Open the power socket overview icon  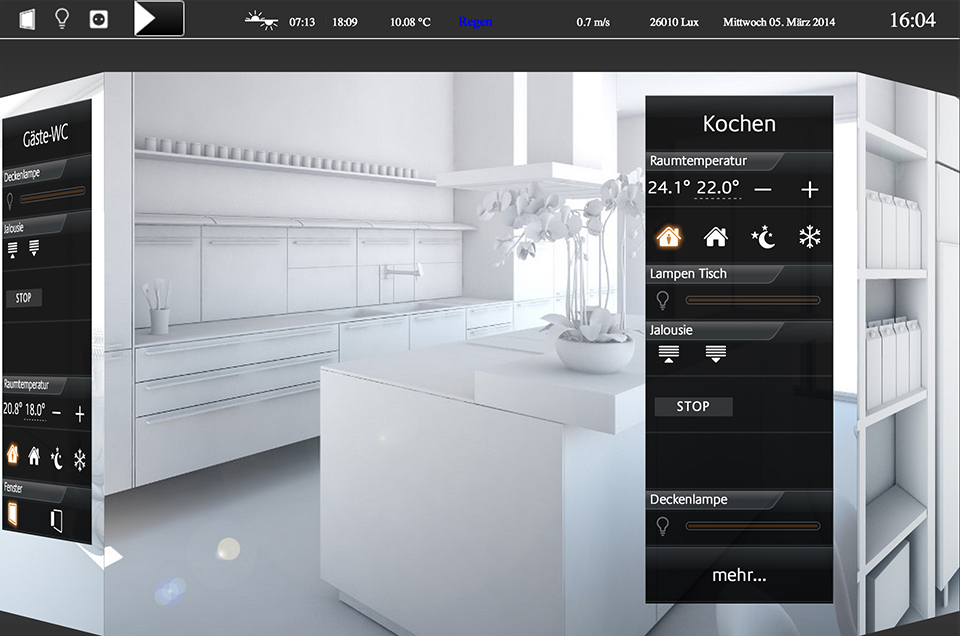click(98, 18)
